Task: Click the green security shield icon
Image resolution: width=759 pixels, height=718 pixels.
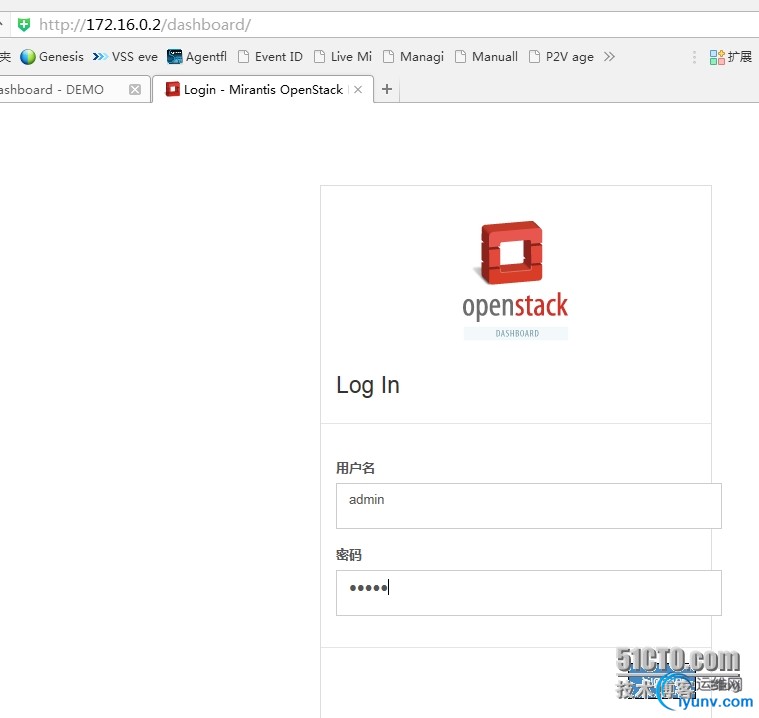Action: click(24, 25)
